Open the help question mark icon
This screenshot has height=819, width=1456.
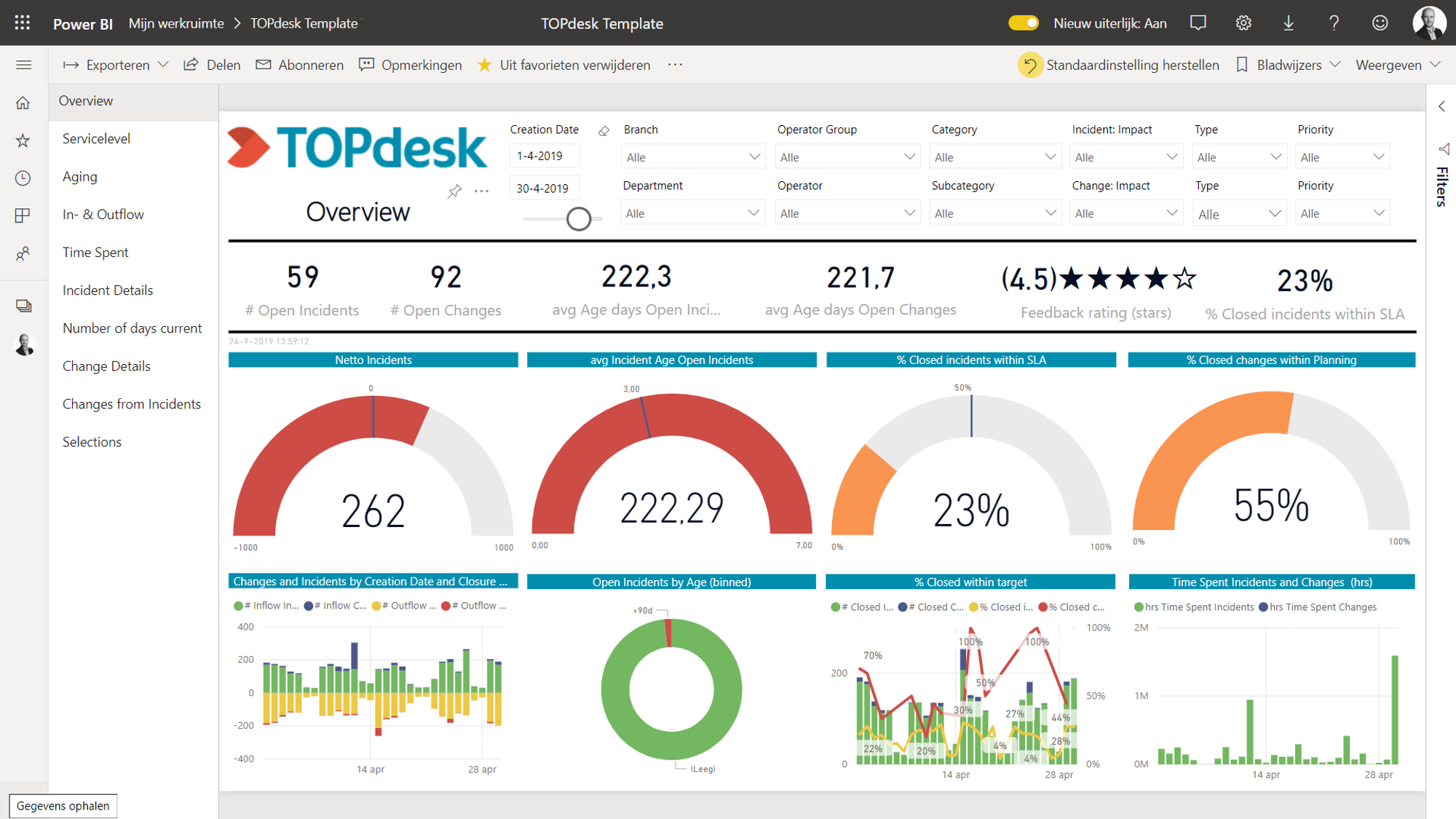(1334, 23)
